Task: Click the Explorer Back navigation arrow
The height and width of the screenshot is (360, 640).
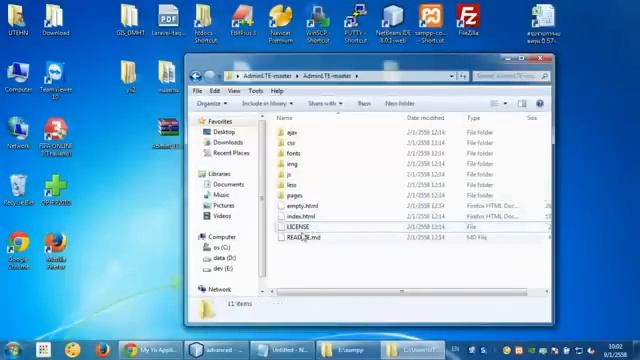Action: pyautogui.click(x=196, y=76)
